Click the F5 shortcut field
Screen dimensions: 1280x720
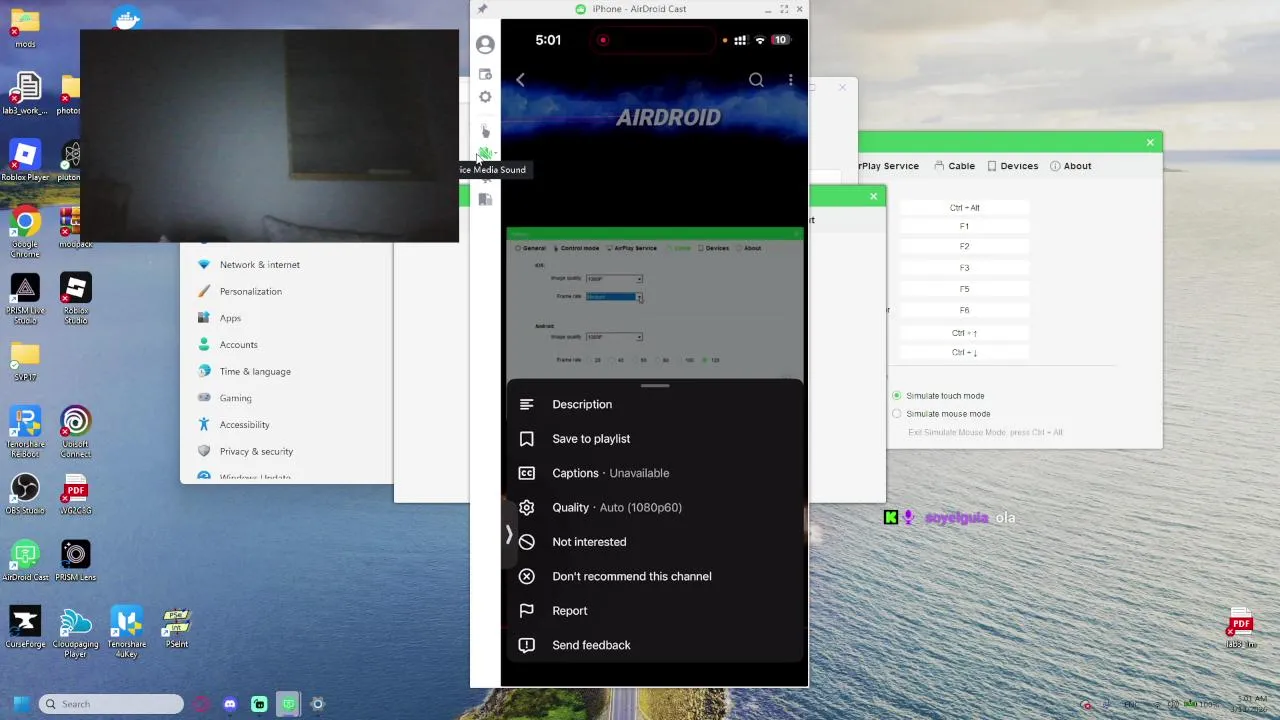pos(964,289)
